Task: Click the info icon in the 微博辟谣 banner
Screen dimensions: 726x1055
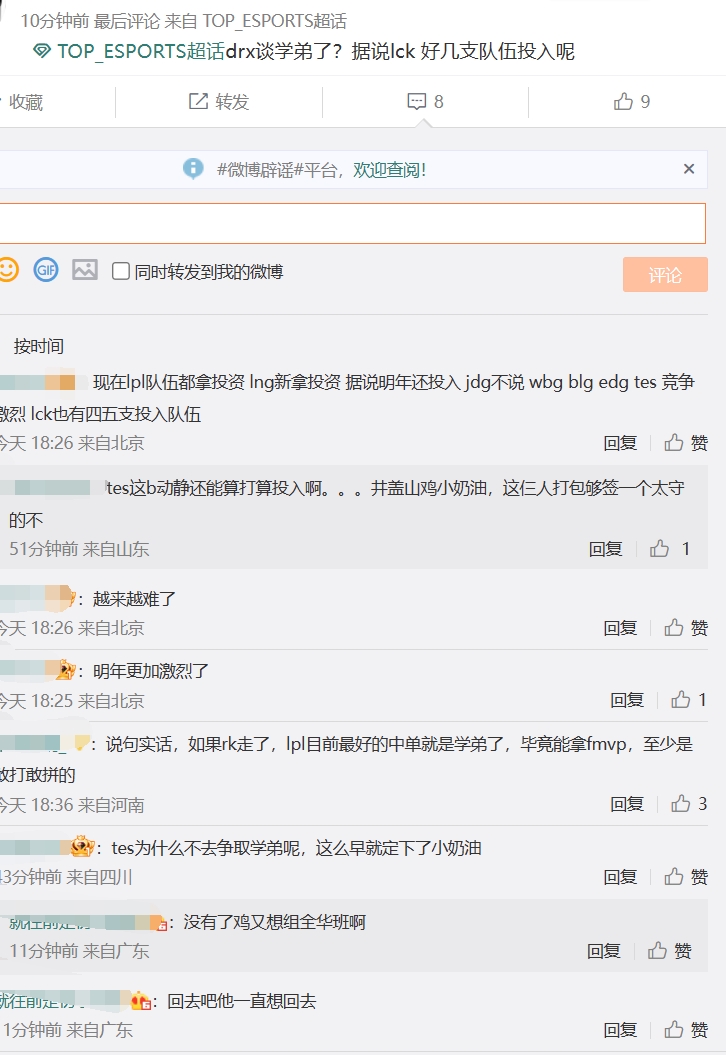Action: coord(193,168)
